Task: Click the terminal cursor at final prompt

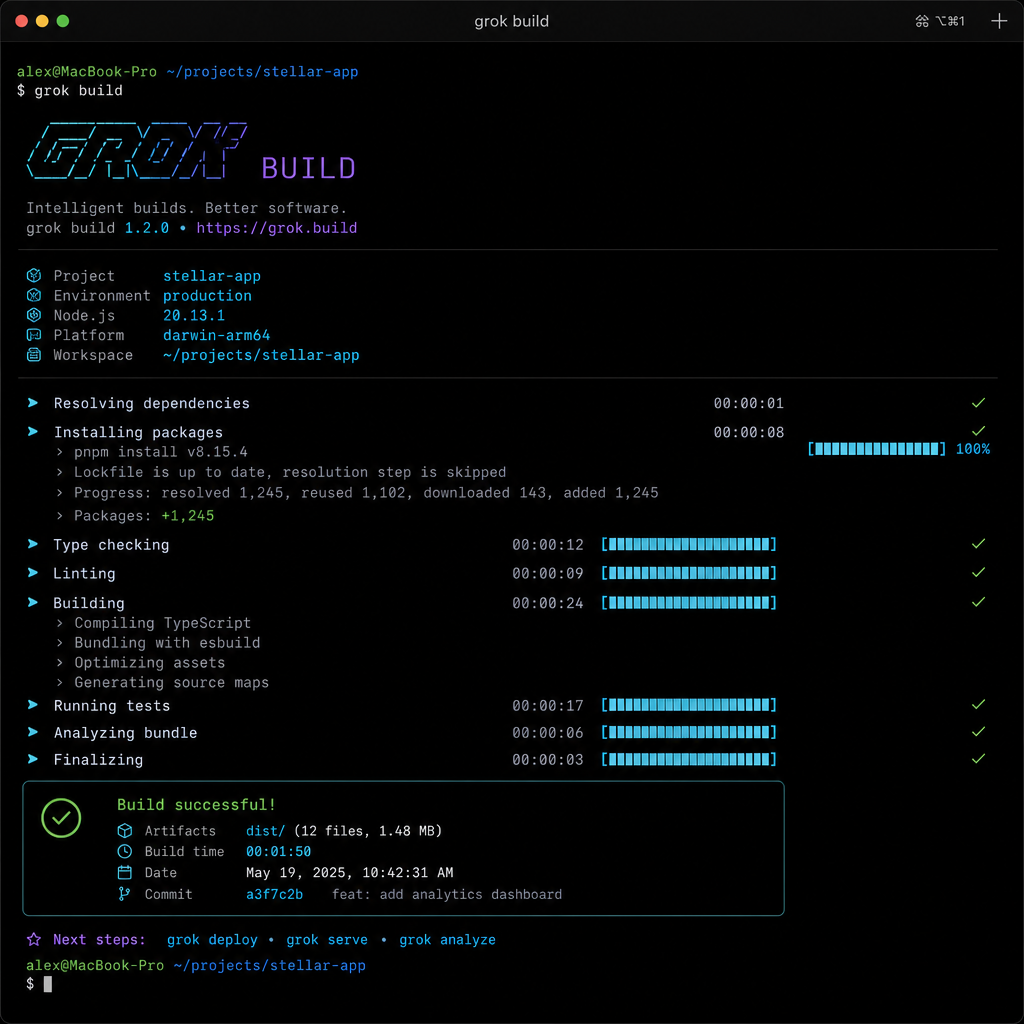Action: (x=48, y=984)
